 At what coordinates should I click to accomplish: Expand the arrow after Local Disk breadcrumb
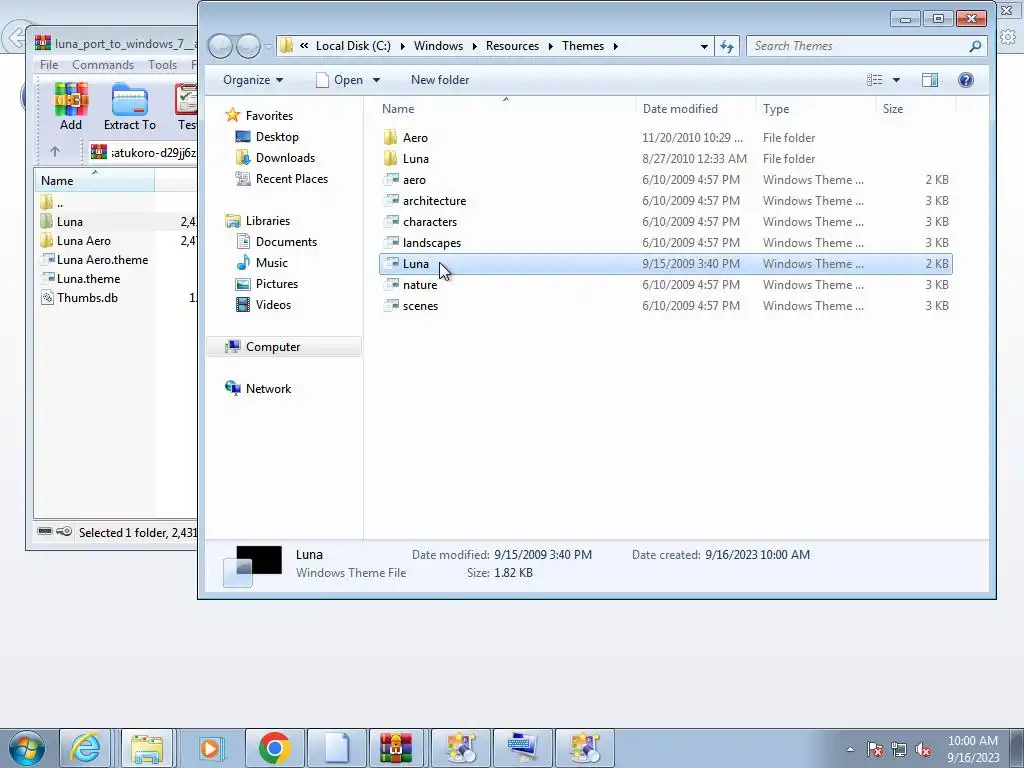(402, 46)
